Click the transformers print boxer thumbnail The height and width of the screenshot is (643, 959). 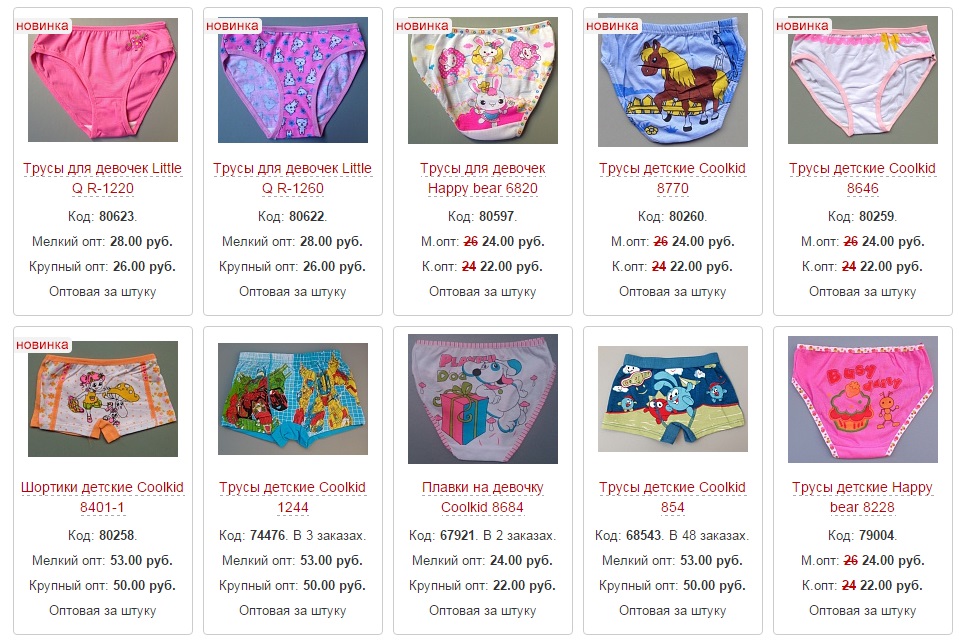tap(293, 399)
